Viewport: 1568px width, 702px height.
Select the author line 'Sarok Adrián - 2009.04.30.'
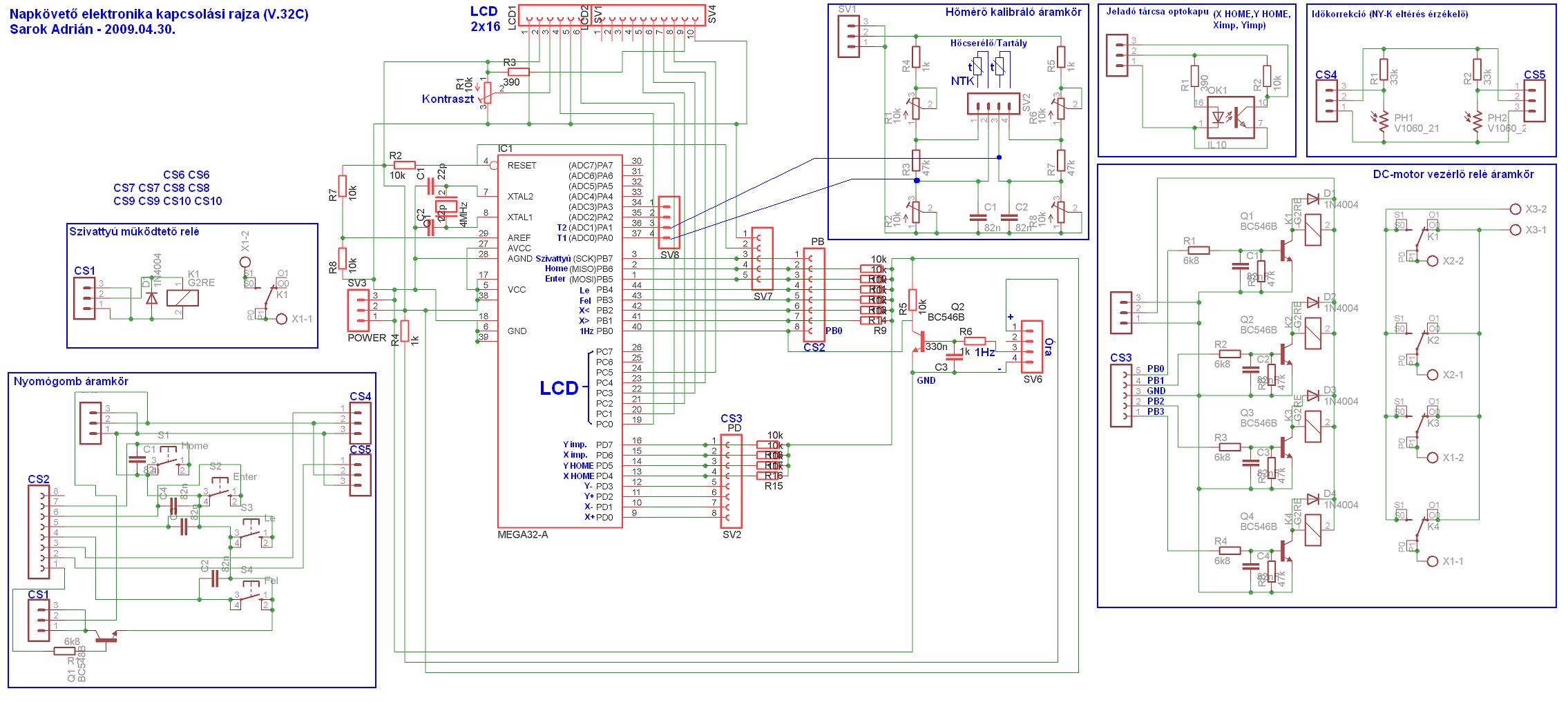pos(92,30)
